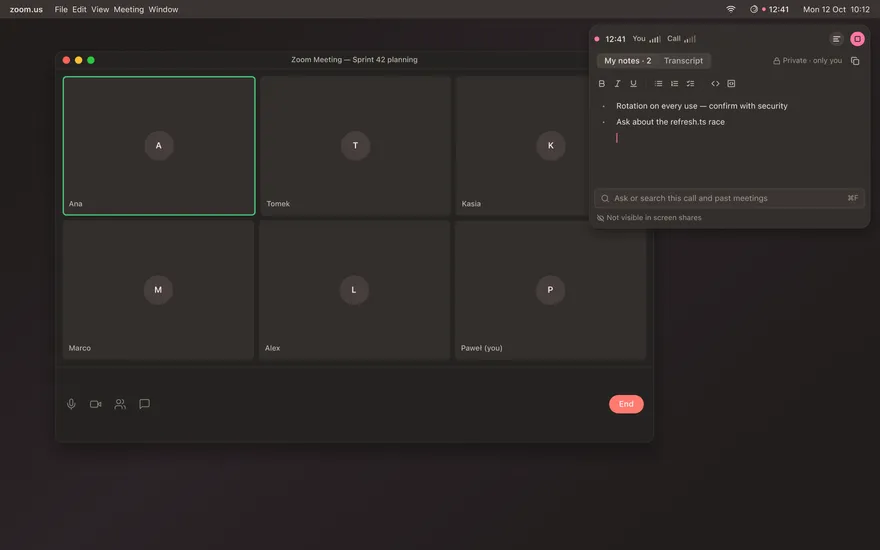Apply underline formatting in notes
The width and height of the screenshot is (880, 550).
[x=633, y=84]
